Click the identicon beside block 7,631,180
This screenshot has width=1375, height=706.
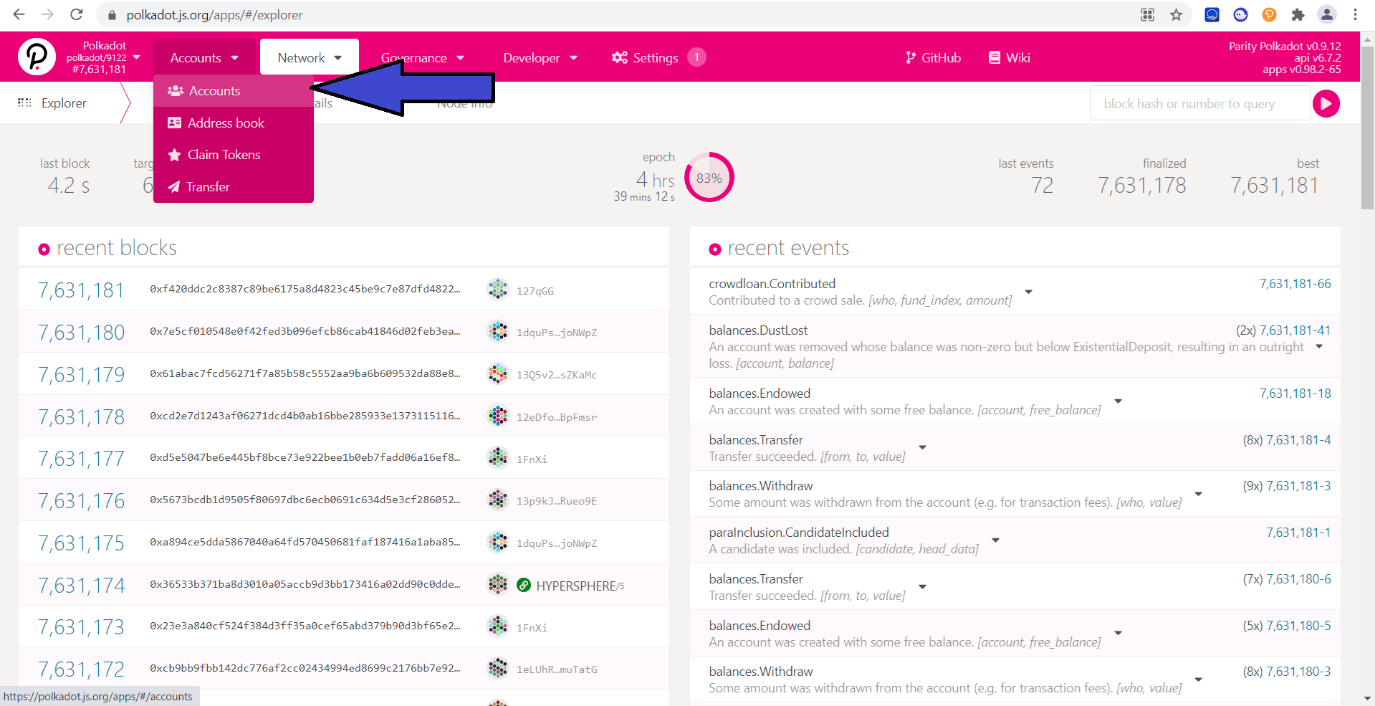pyautogui.click(x=497, y=332)
